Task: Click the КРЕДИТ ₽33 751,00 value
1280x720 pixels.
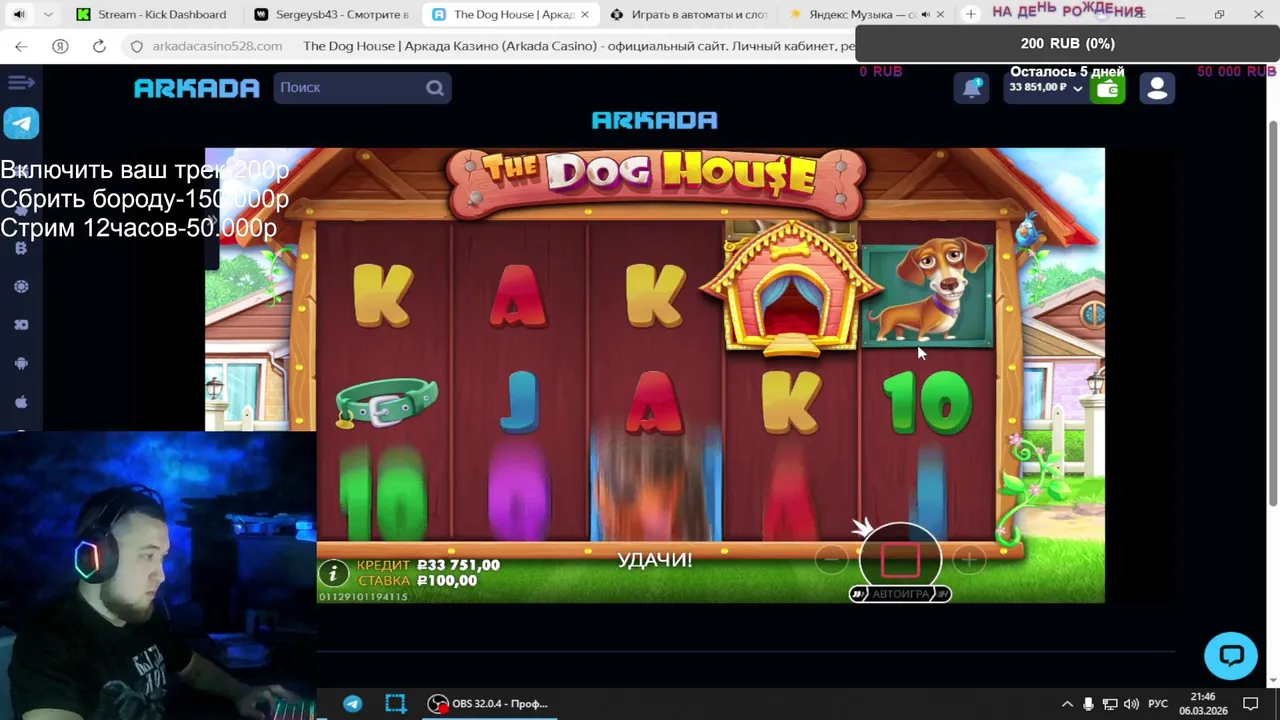Action: click(x=428, y=565)
